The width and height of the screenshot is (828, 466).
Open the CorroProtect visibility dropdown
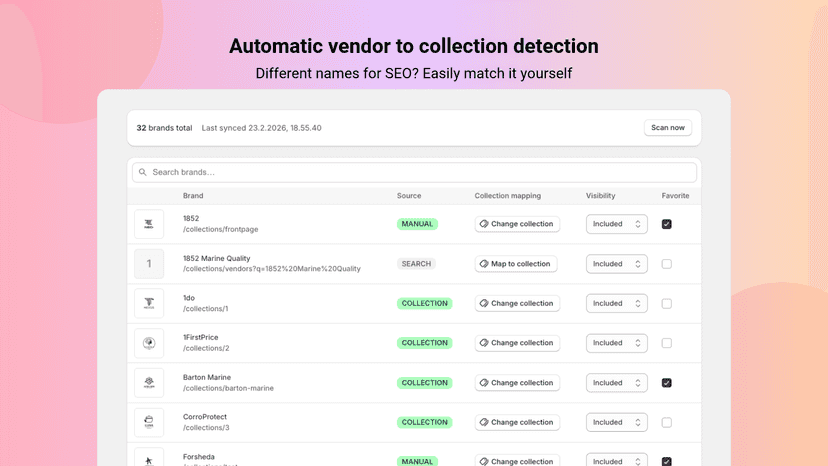click(x=616, y=422)
